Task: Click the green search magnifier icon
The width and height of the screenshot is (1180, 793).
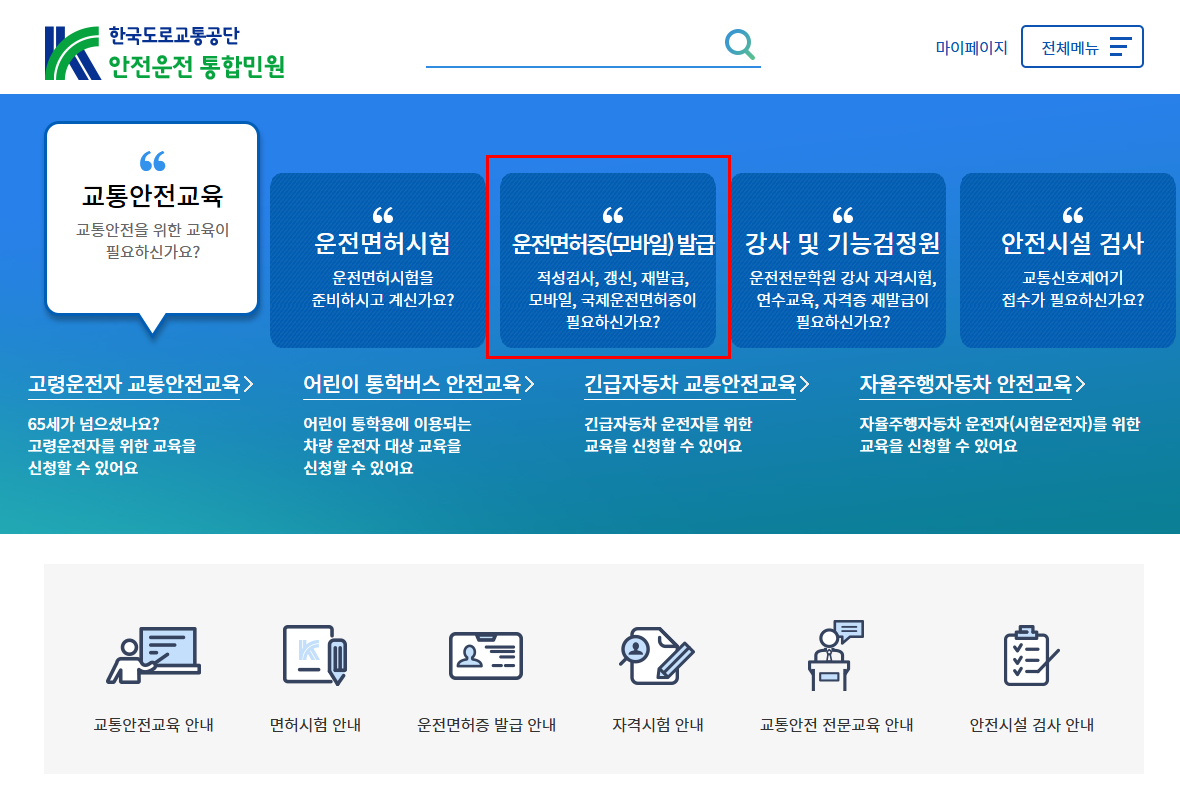Action: coord(740,44)
